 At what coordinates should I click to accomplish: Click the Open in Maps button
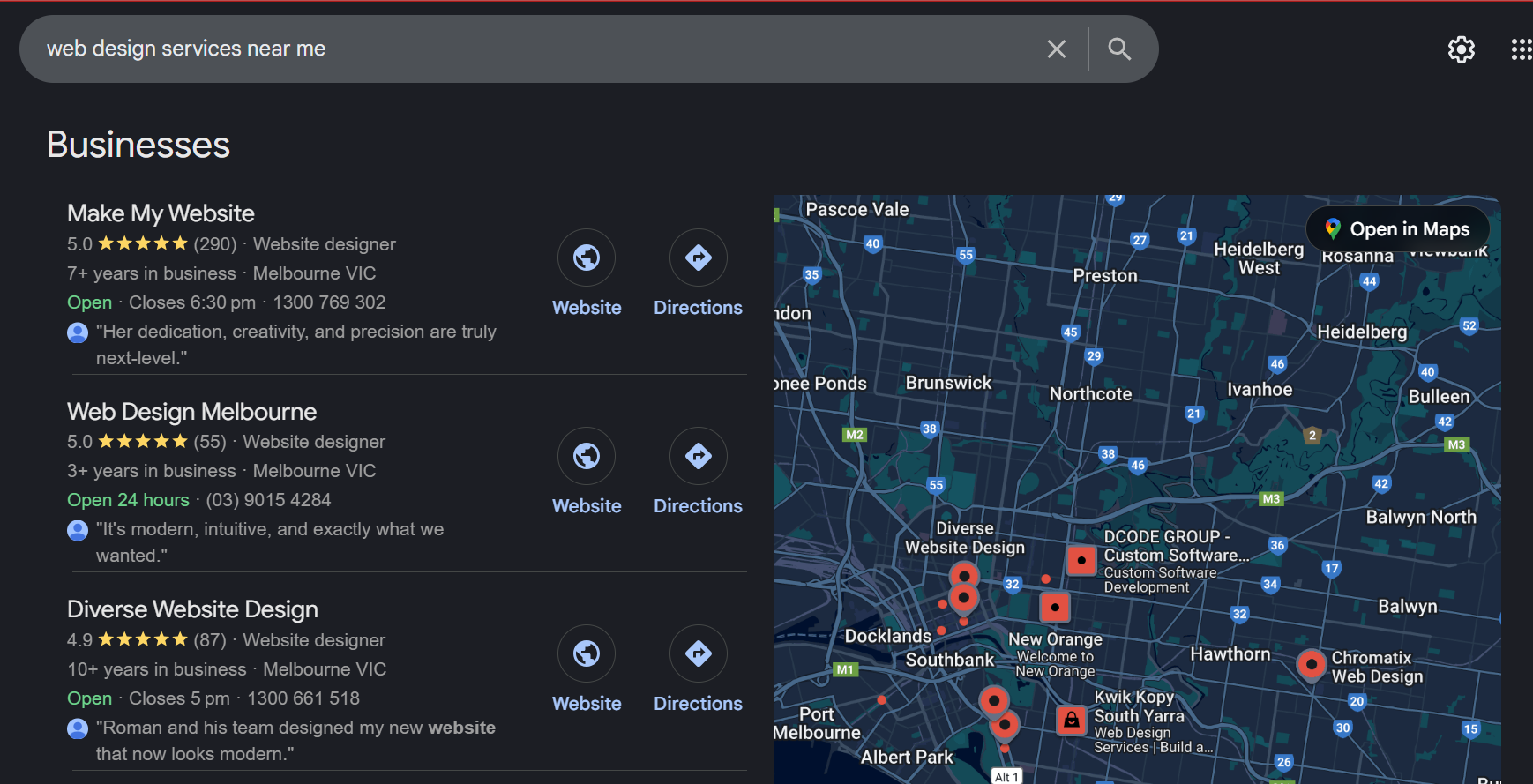1398,229
